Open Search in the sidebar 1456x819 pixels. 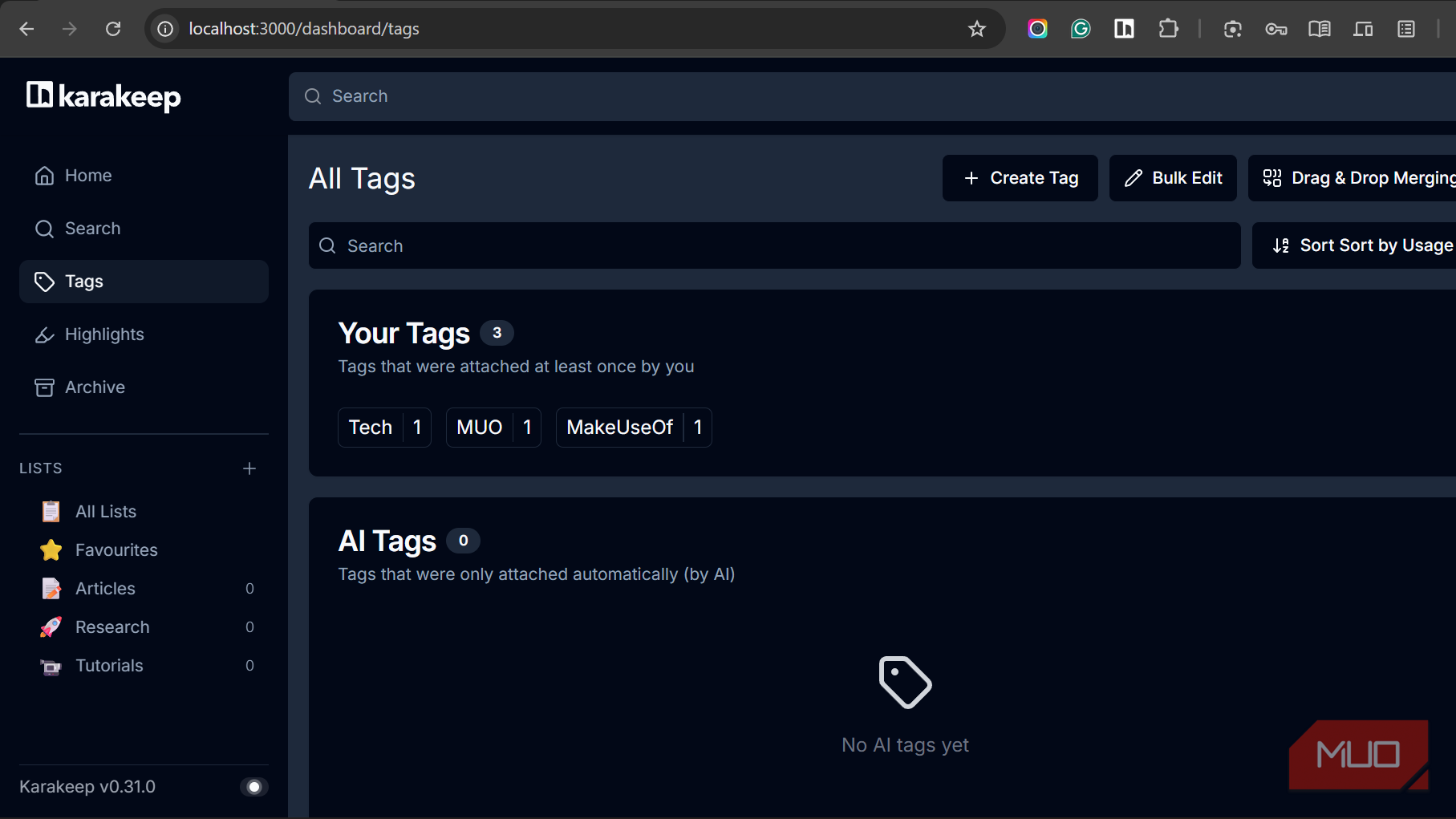[144, 229]
